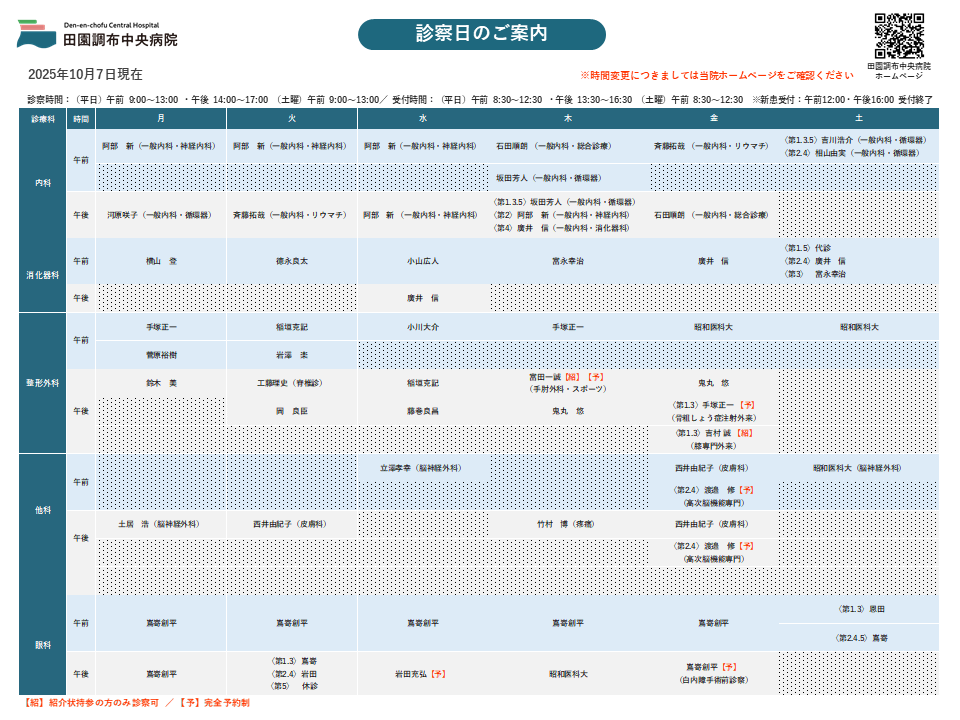Click 小川大介 in Wednesday orthopedics morning
Image resolution: width=960 pixels, height=720 pixels.
pos(423,327)
